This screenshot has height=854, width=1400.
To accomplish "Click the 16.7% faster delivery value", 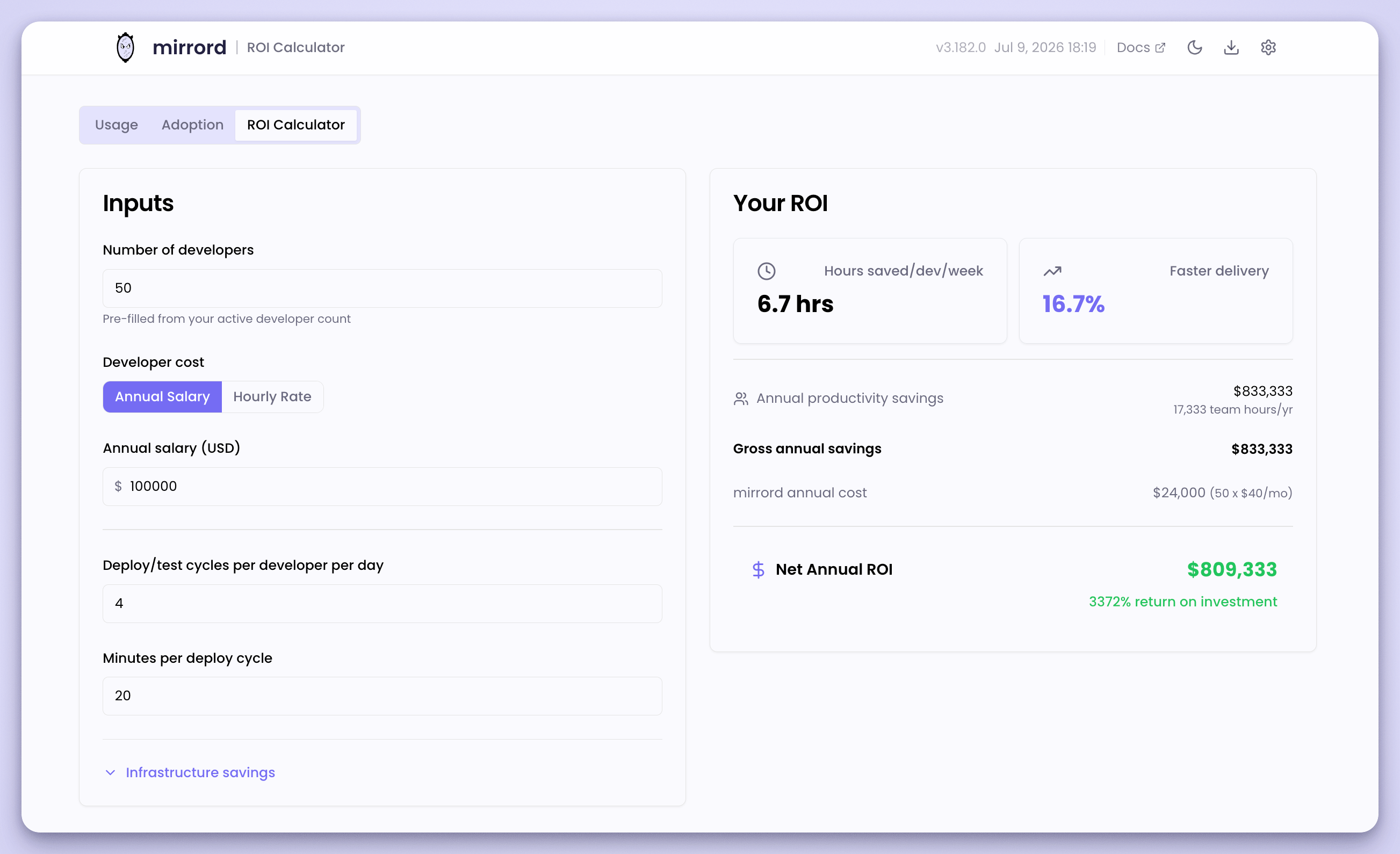I will click(1073, 305).
